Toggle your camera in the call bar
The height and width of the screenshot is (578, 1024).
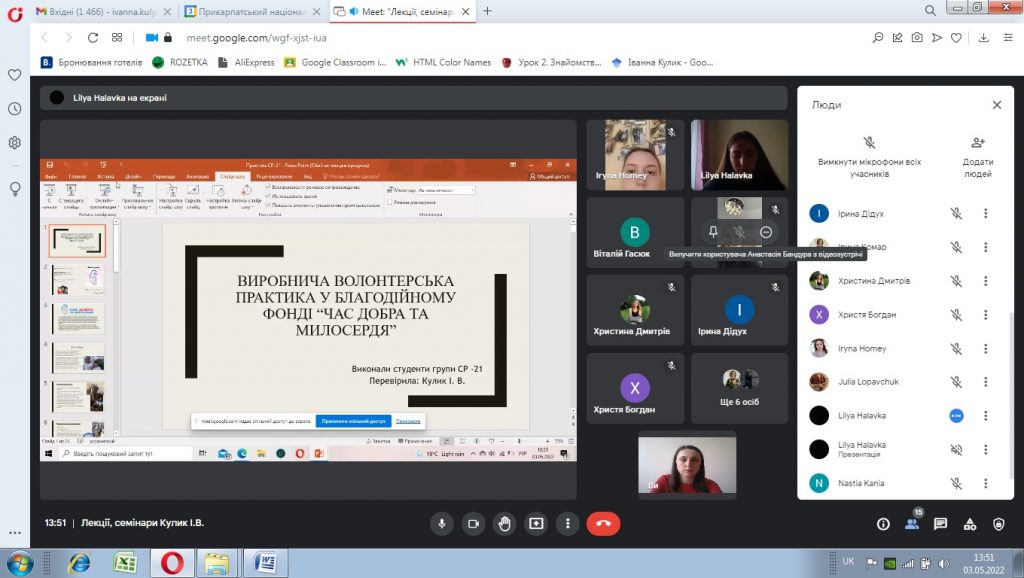[x=473, y=523]
